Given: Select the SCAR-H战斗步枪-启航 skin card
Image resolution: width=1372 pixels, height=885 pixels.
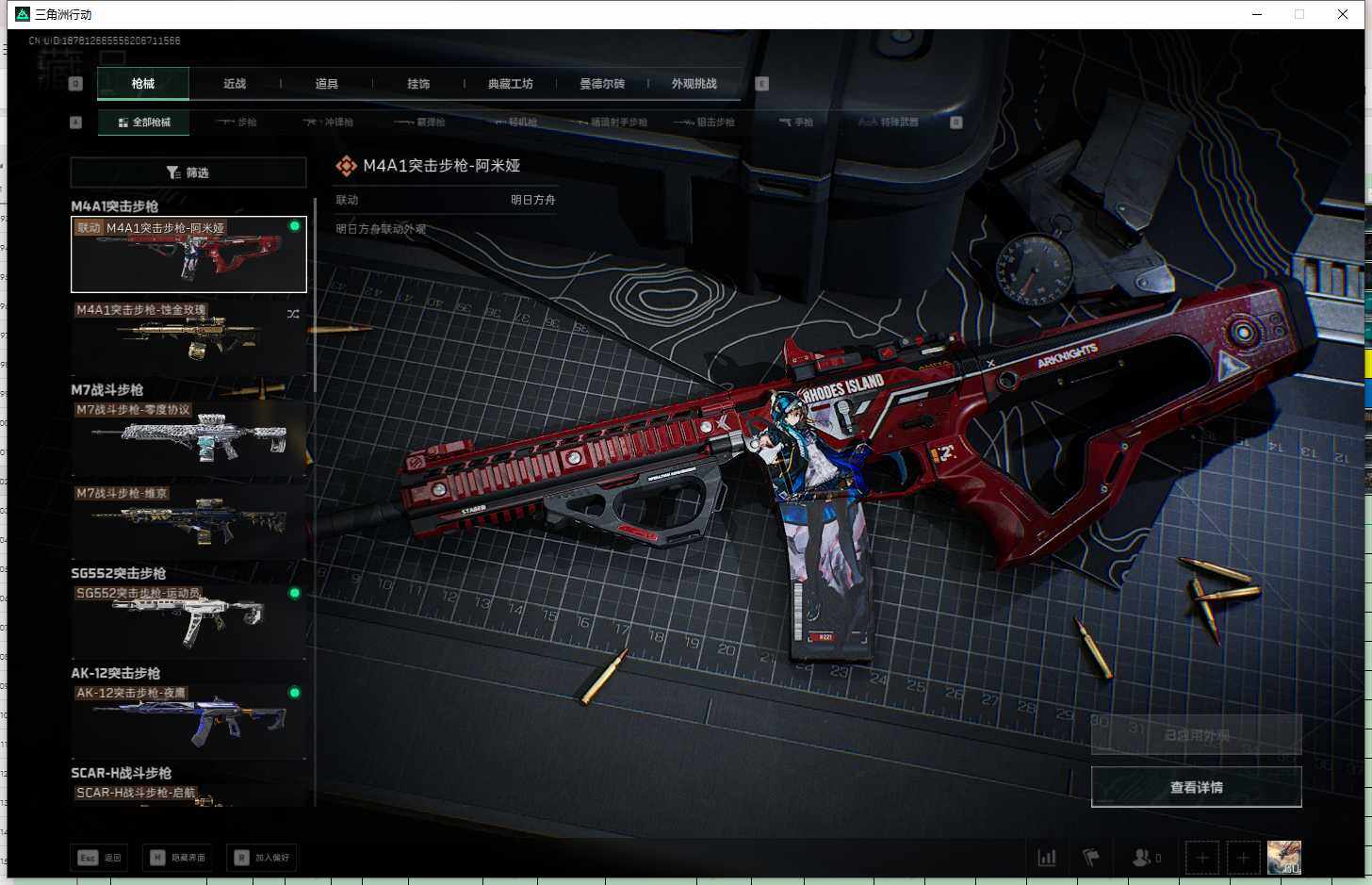Looking at the screenshot, I should coord(188,795).
